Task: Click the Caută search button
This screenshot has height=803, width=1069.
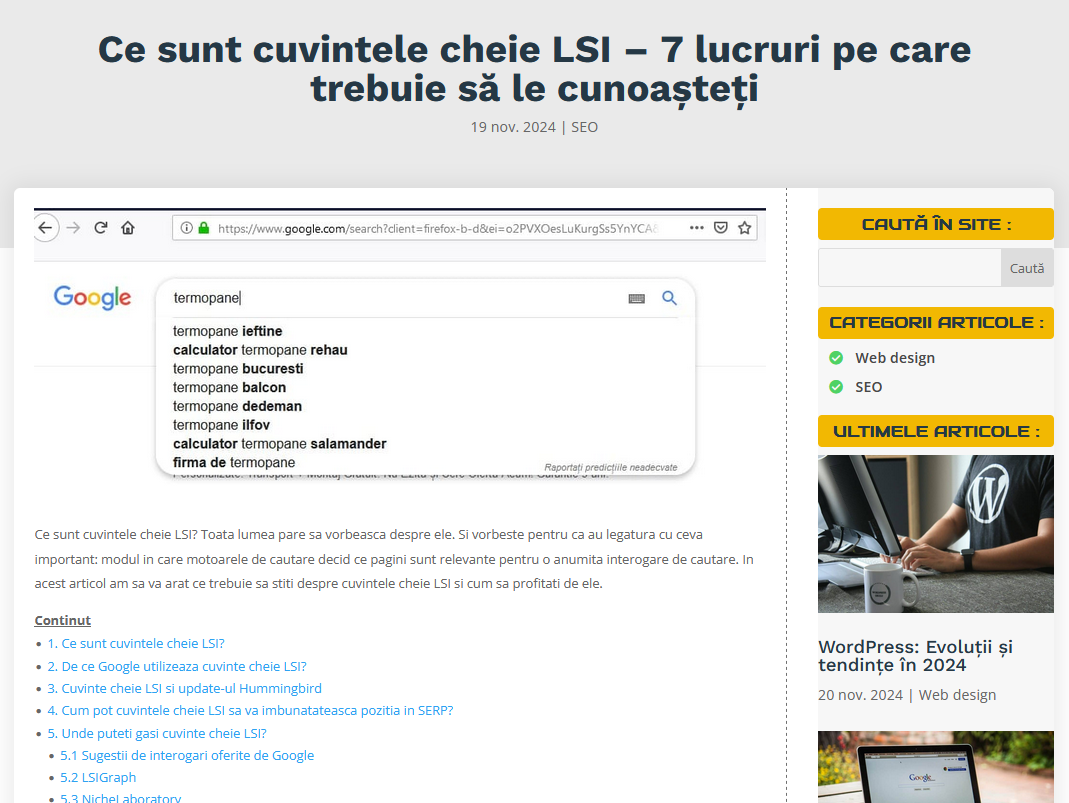Action: click(x=1026, y=268)
